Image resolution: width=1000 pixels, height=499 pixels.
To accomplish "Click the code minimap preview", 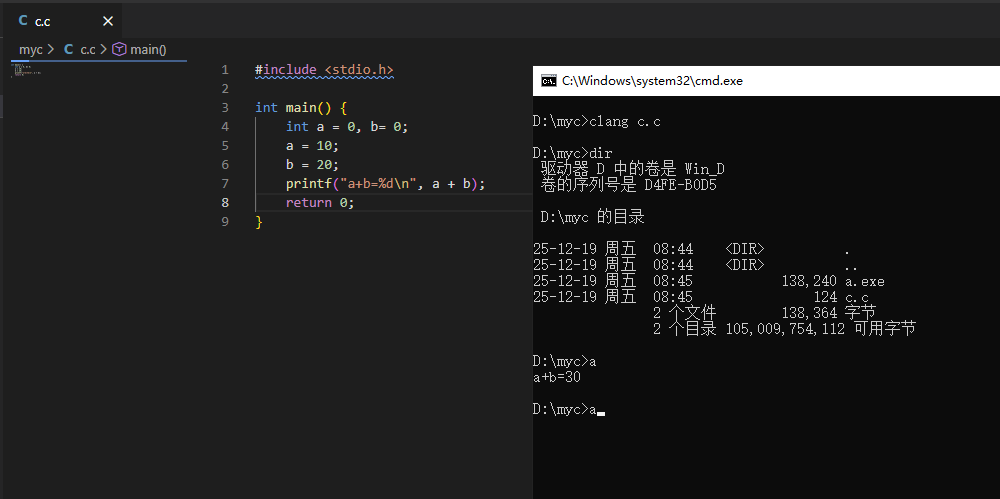I will click(x=28, y=71).
